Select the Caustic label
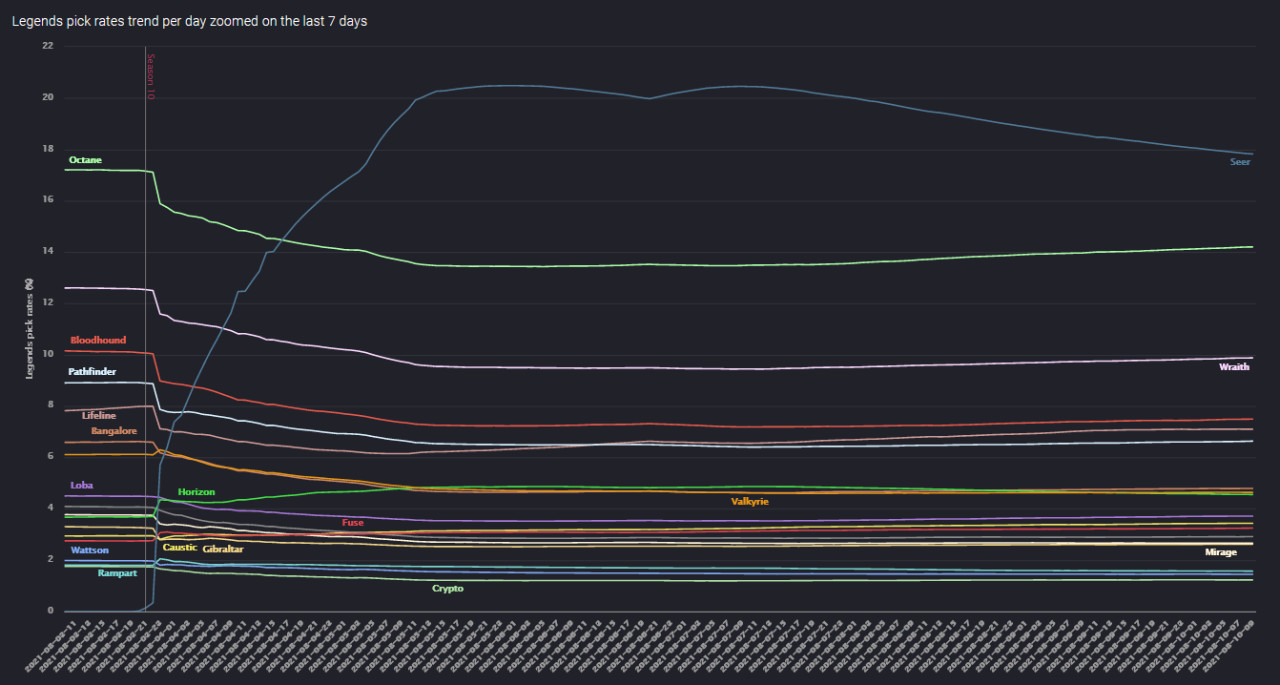The width and height of the screenshot is (1280, 685). 180,547
